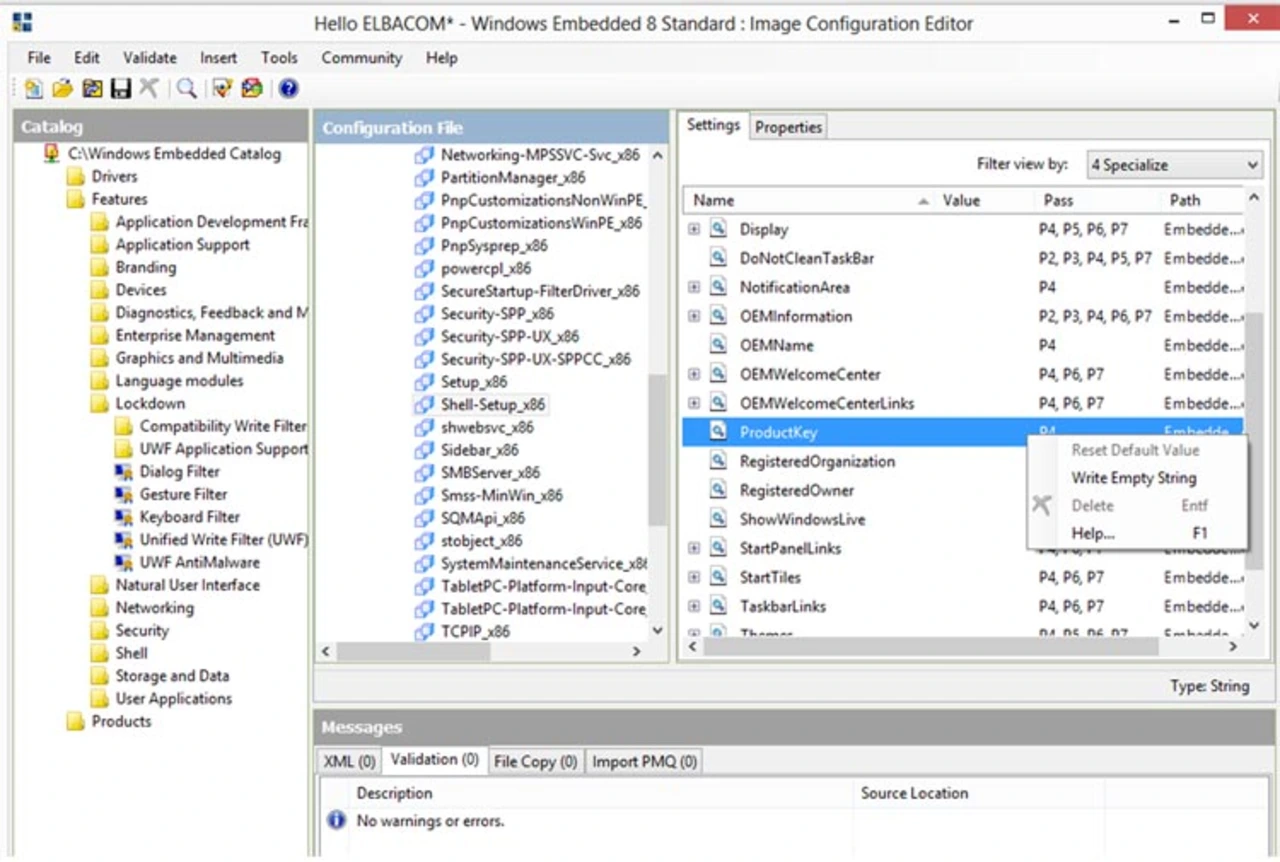Click the icon beside Shell-Setup_x86
Viewport: 1280px width, 862px height.
tap(425, 405)
